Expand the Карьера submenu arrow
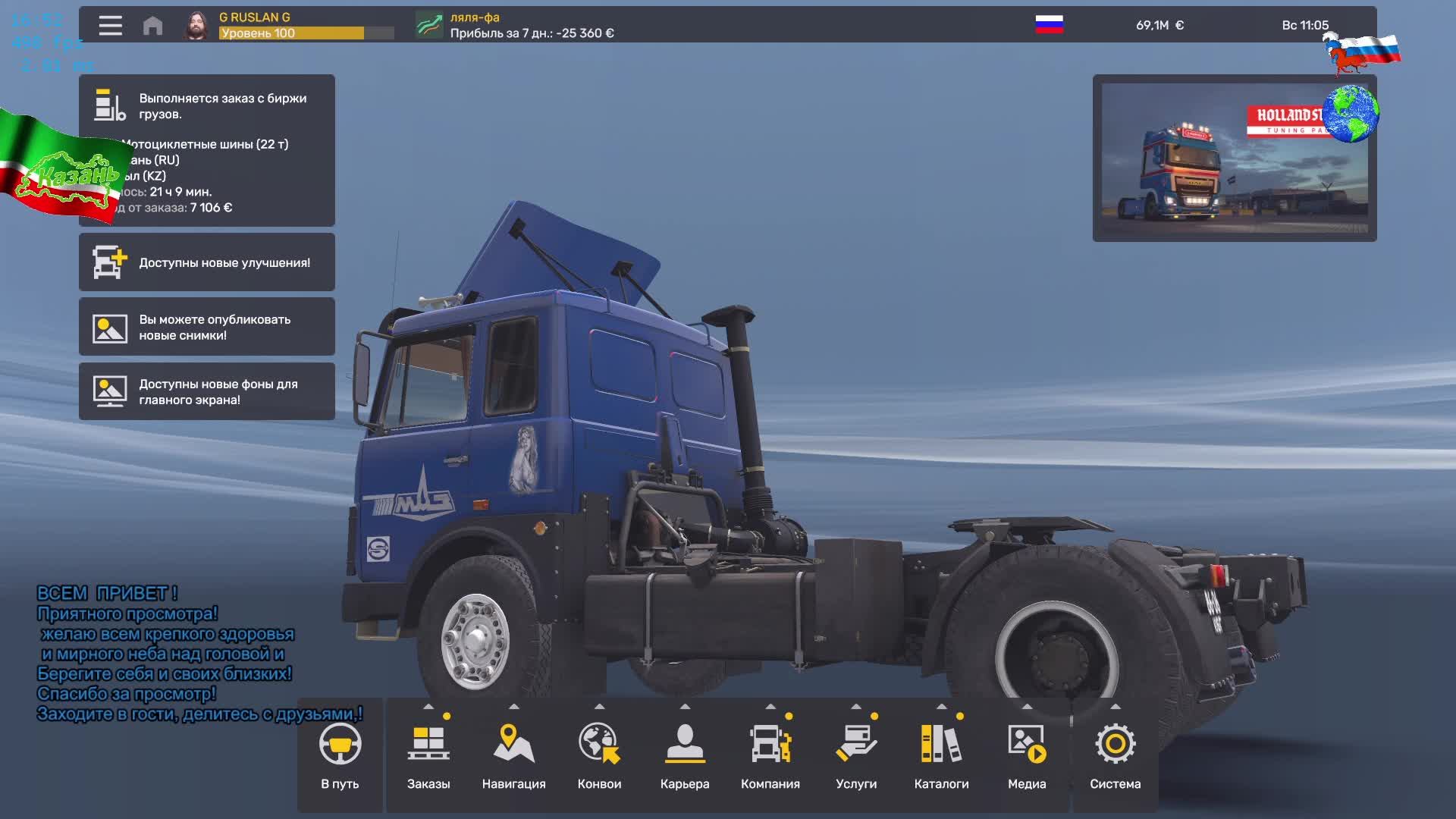Viewport: 1456px width, 819px height. [685, 707]
